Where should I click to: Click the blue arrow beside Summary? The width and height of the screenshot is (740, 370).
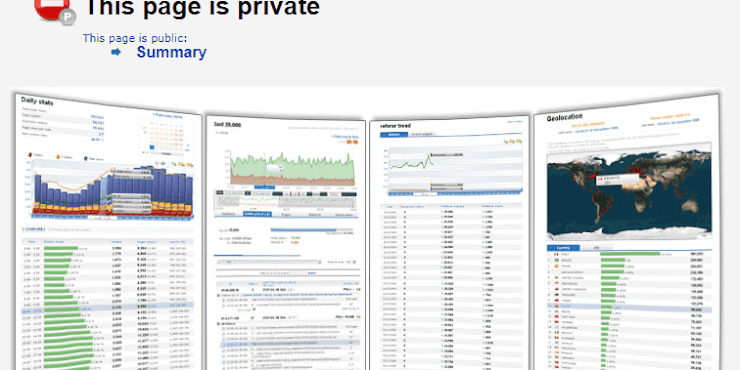click(x=116, y=52)
